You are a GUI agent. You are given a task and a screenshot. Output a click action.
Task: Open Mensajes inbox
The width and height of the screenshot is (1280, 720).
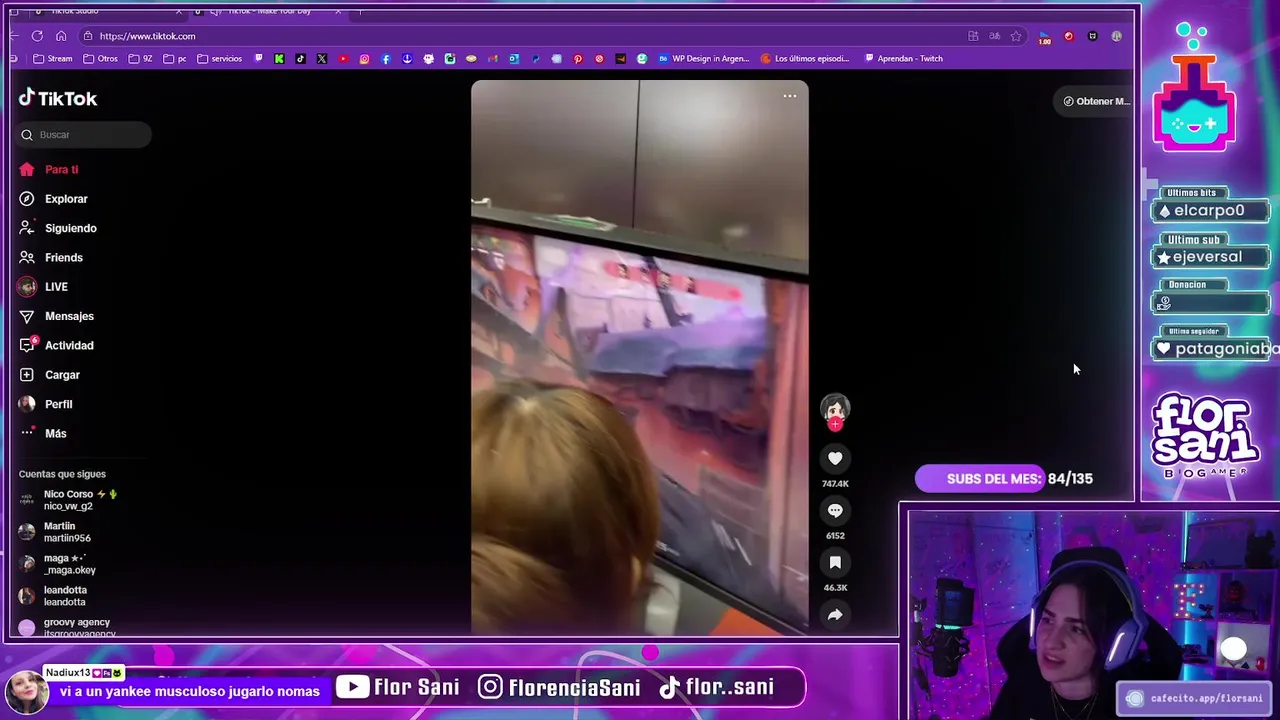coord(56,316)
